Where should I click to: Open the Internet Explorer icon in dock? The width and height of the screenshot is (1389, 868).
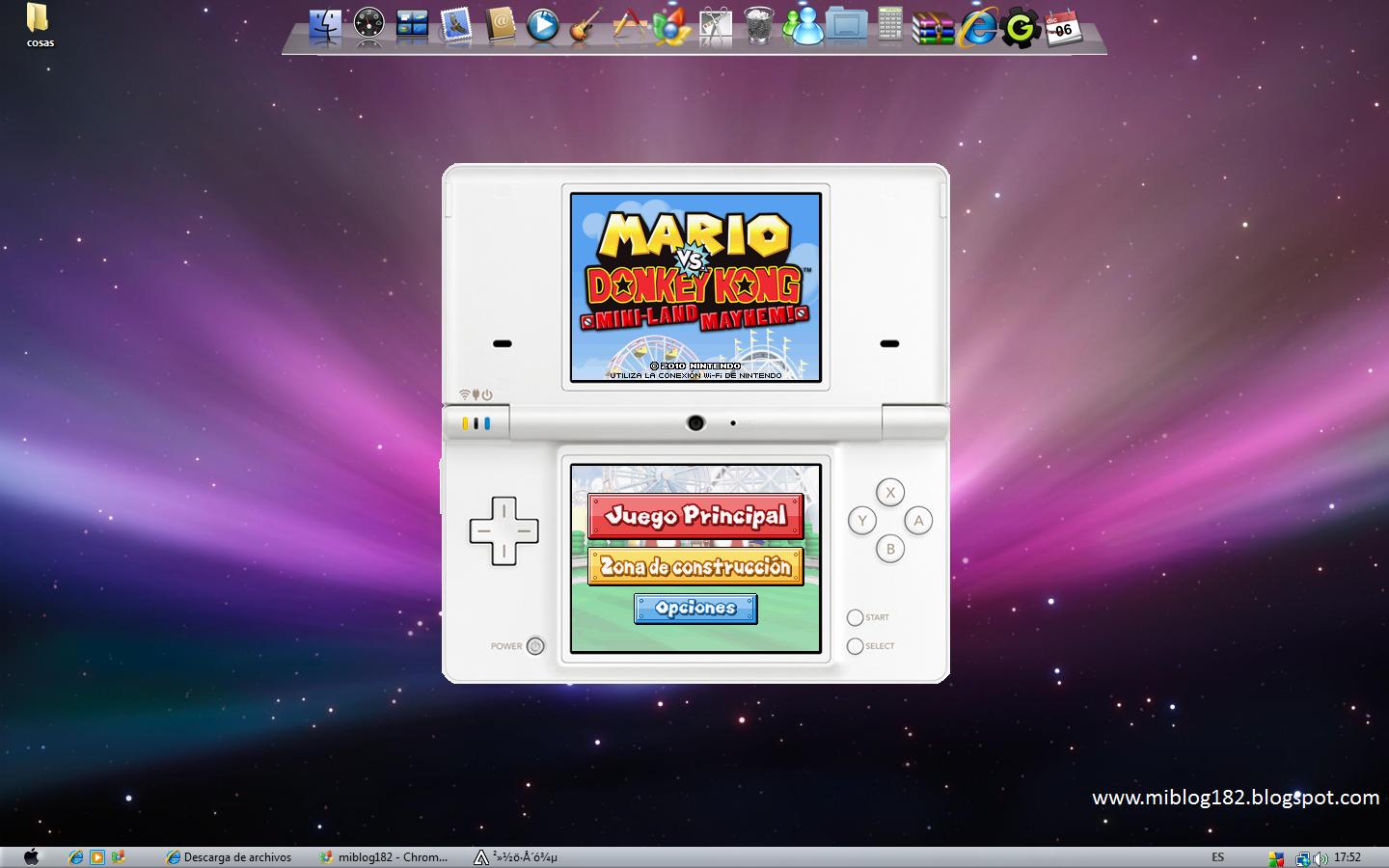pos(977,26)
